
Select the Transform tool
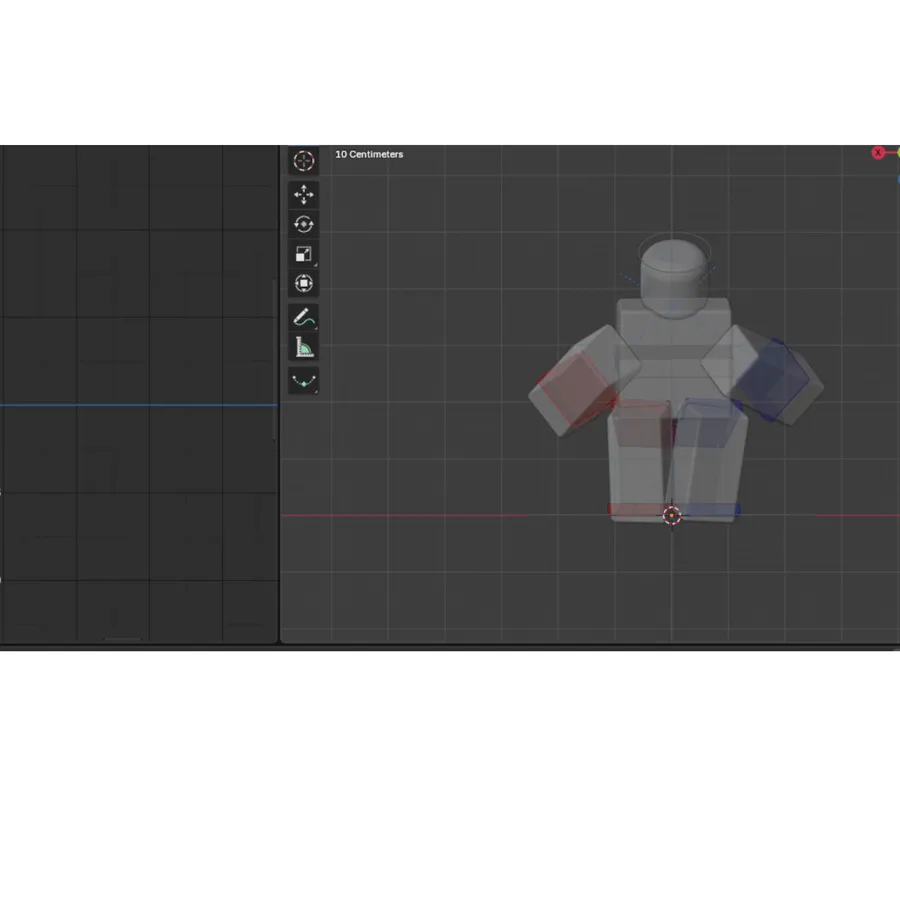pyautogui.click(x=304, y=283)
